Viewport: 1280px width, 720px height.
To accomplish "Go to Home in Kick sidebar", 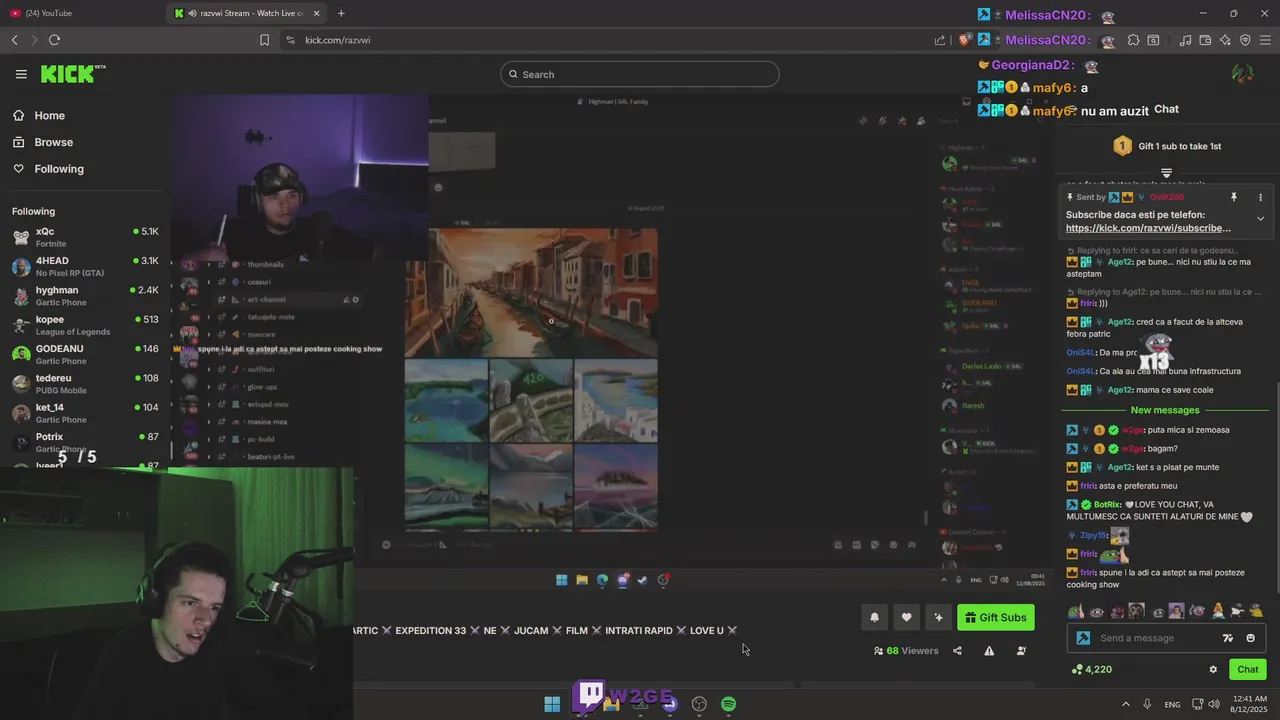I will (x=49, y=115).
